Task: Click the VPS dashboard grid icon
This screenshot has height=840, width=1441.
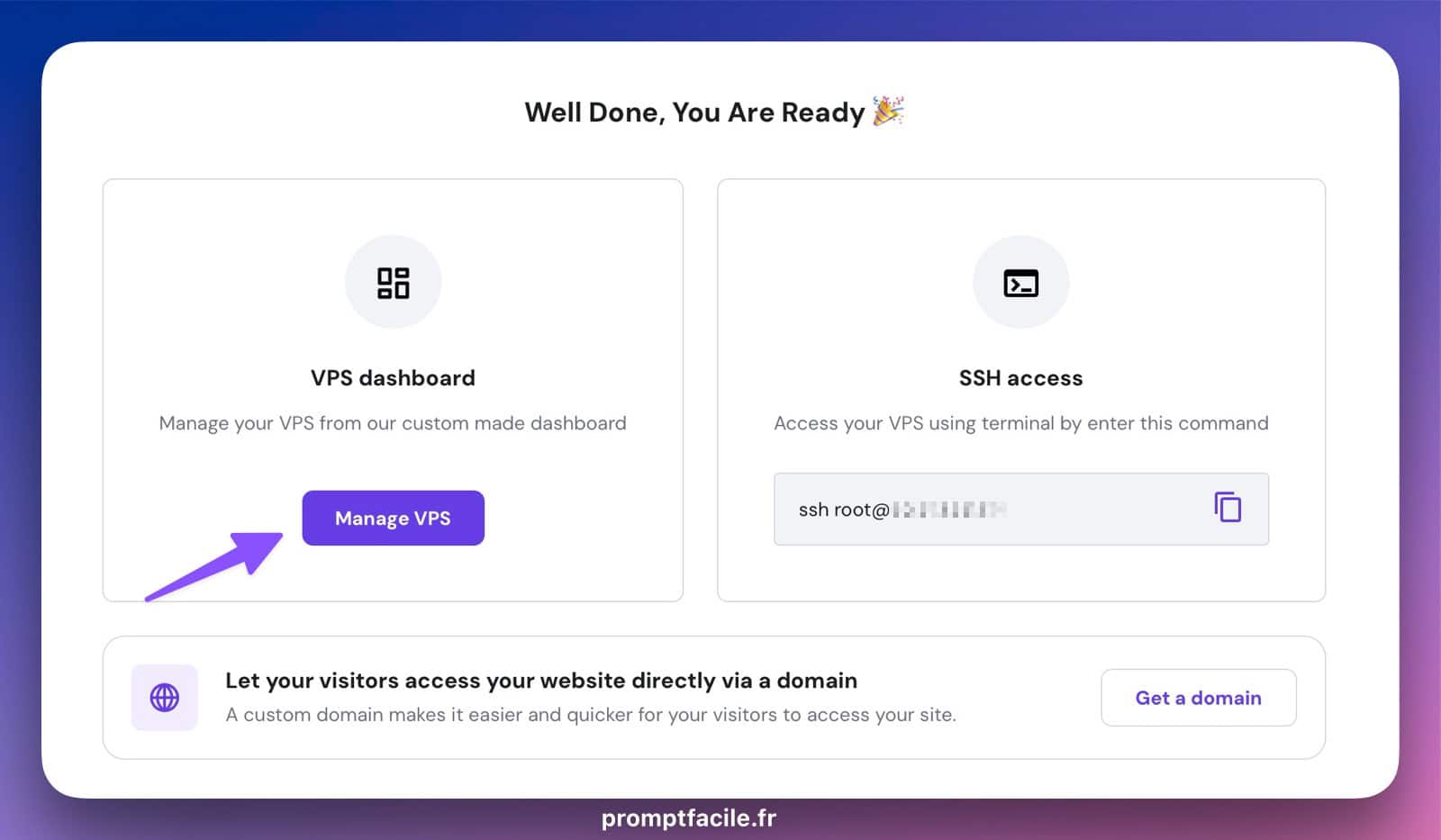Action: (393, 283)
